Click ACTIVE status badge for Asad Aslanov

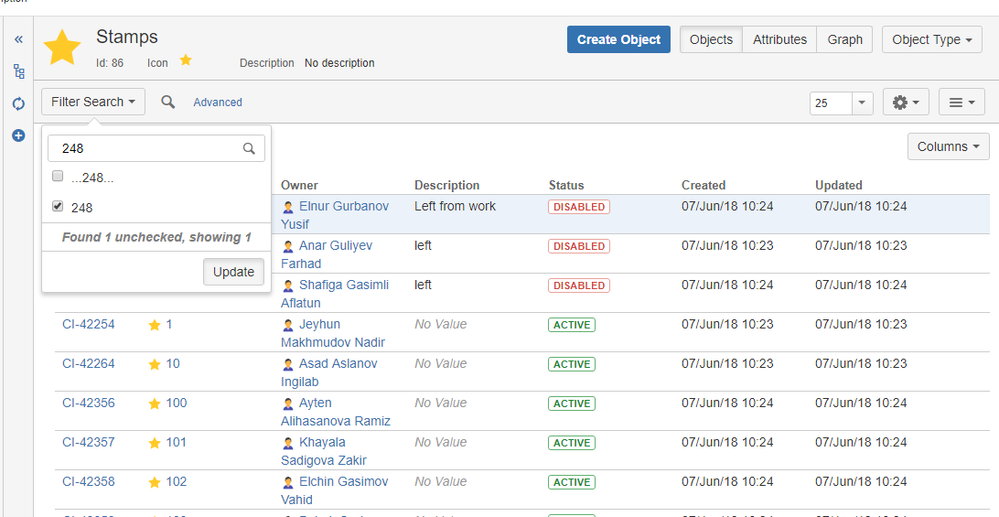pos(571,364)
